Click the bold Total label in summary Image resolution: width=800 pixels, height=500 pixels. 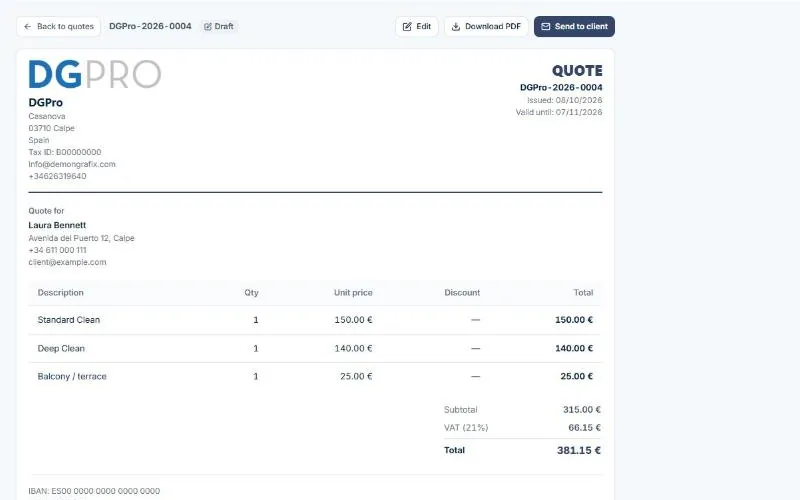(x=454, y=450)
